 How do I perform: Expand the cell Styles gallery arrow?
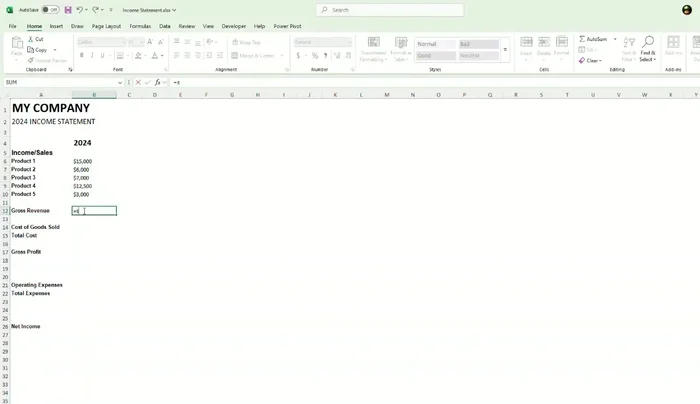point(505,50)
